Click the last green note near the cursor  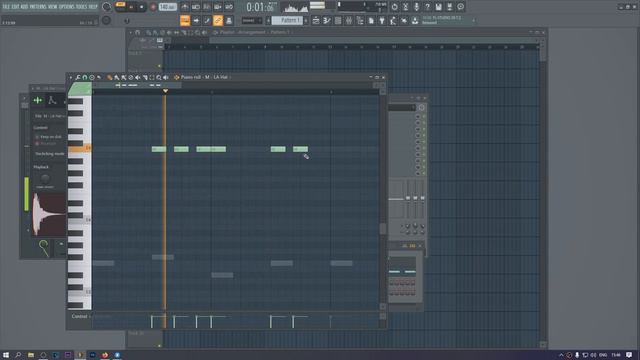pyautogui.click(x=300, y=149)
